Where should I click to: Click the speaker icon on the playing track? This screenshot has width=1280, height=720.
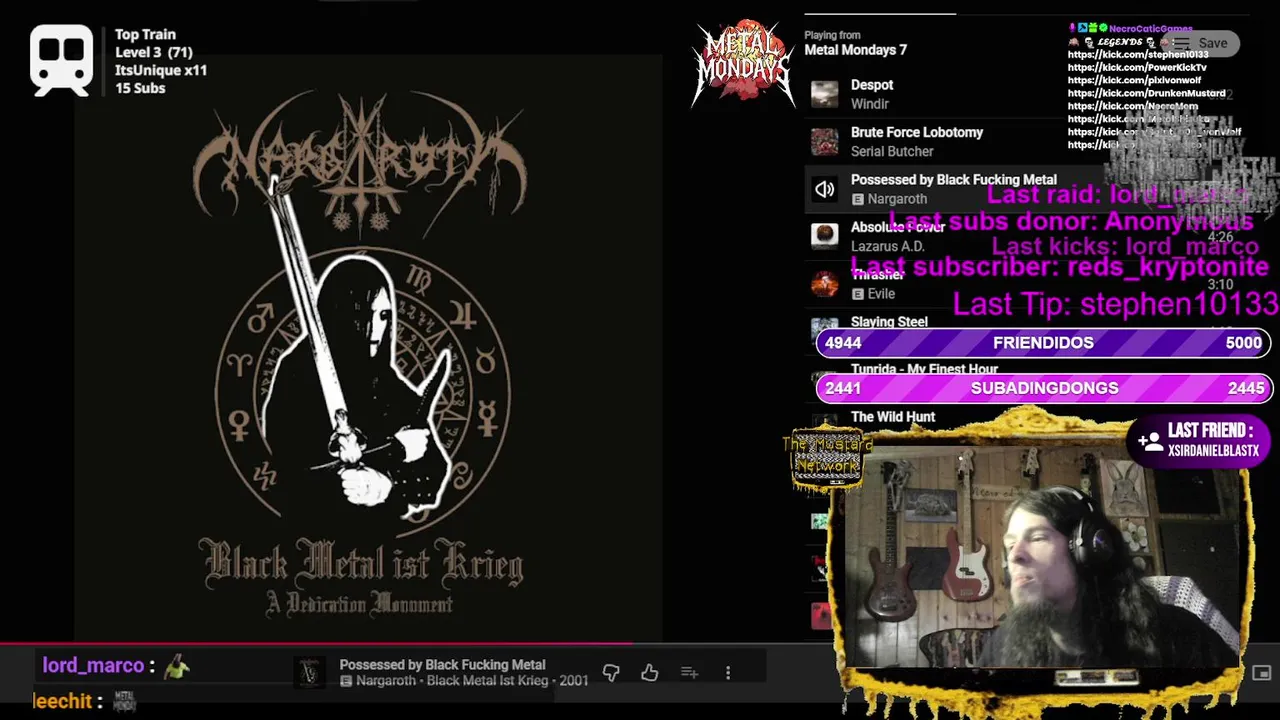click(824, 189)
